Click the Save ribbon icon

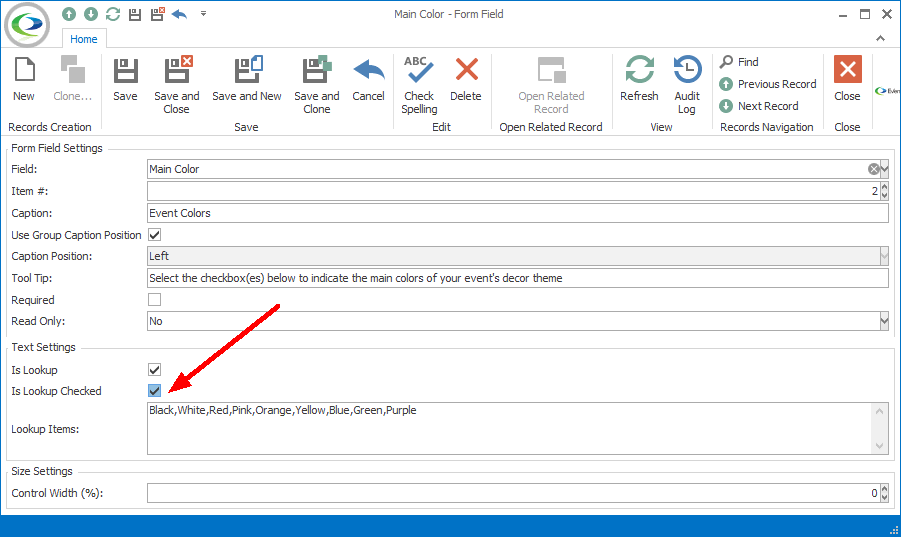pos(125,71)
